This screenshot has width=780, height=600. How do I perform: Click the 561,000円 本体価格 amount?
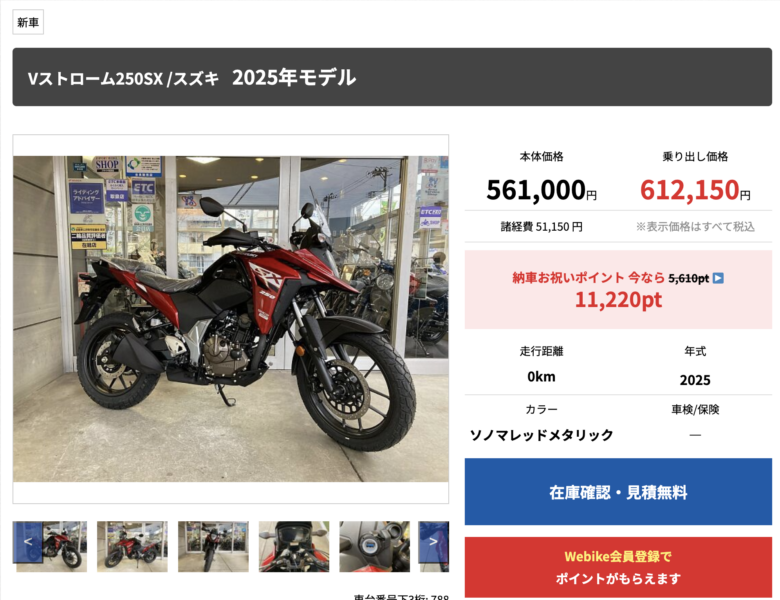[541, 190]
